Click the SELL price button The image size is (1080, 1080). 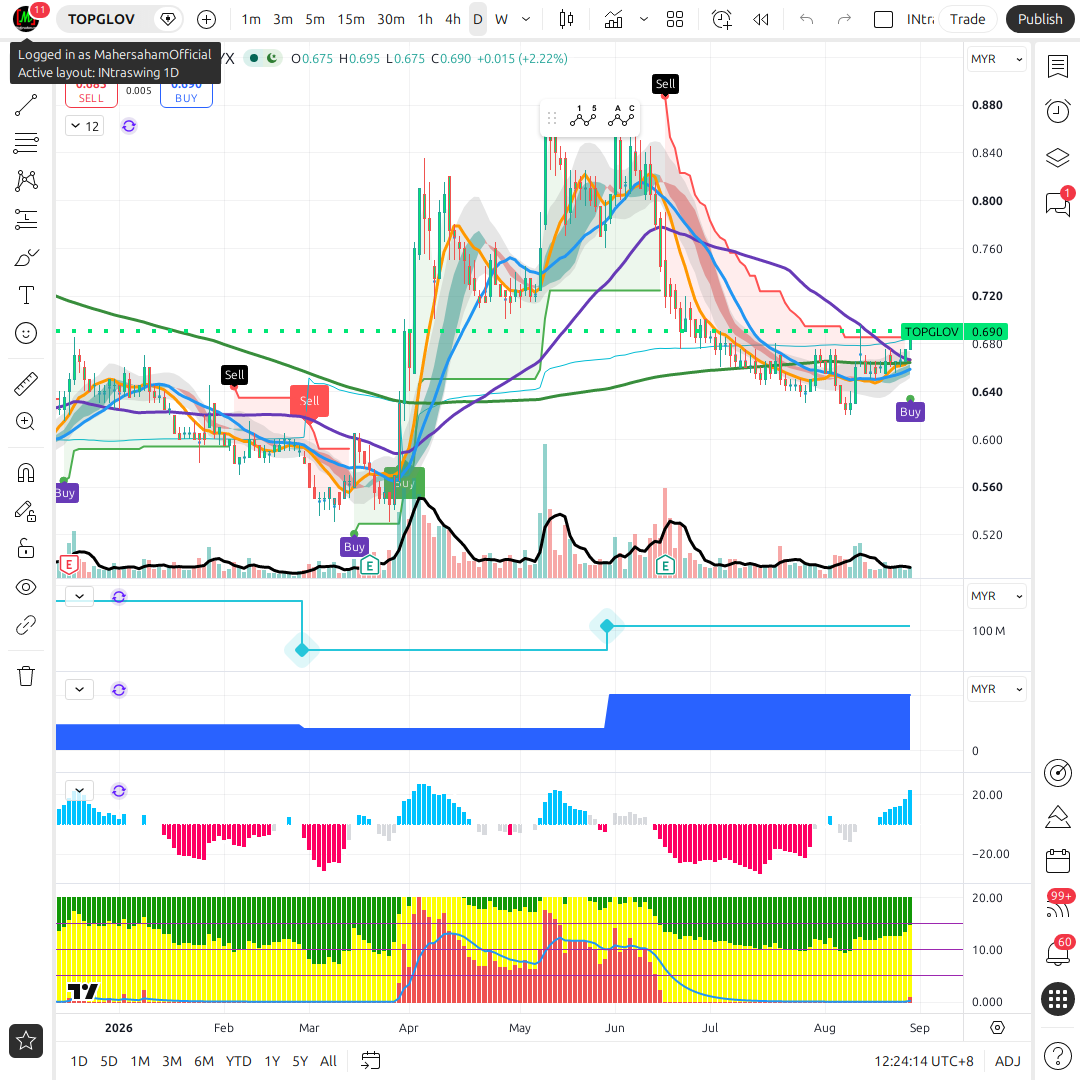(x=91, y=92)
